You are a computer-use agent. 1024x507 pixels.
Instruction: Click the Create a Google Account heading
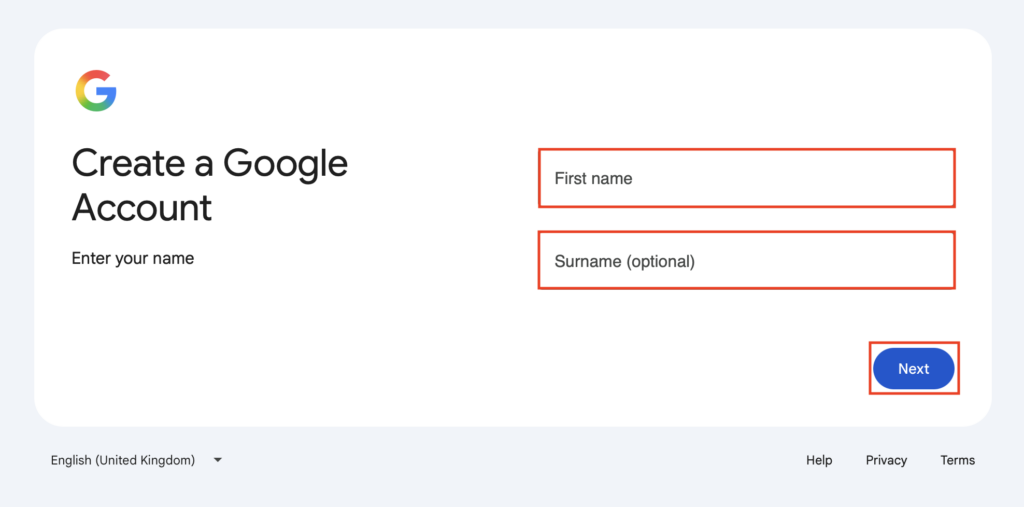tap(210, 186)
